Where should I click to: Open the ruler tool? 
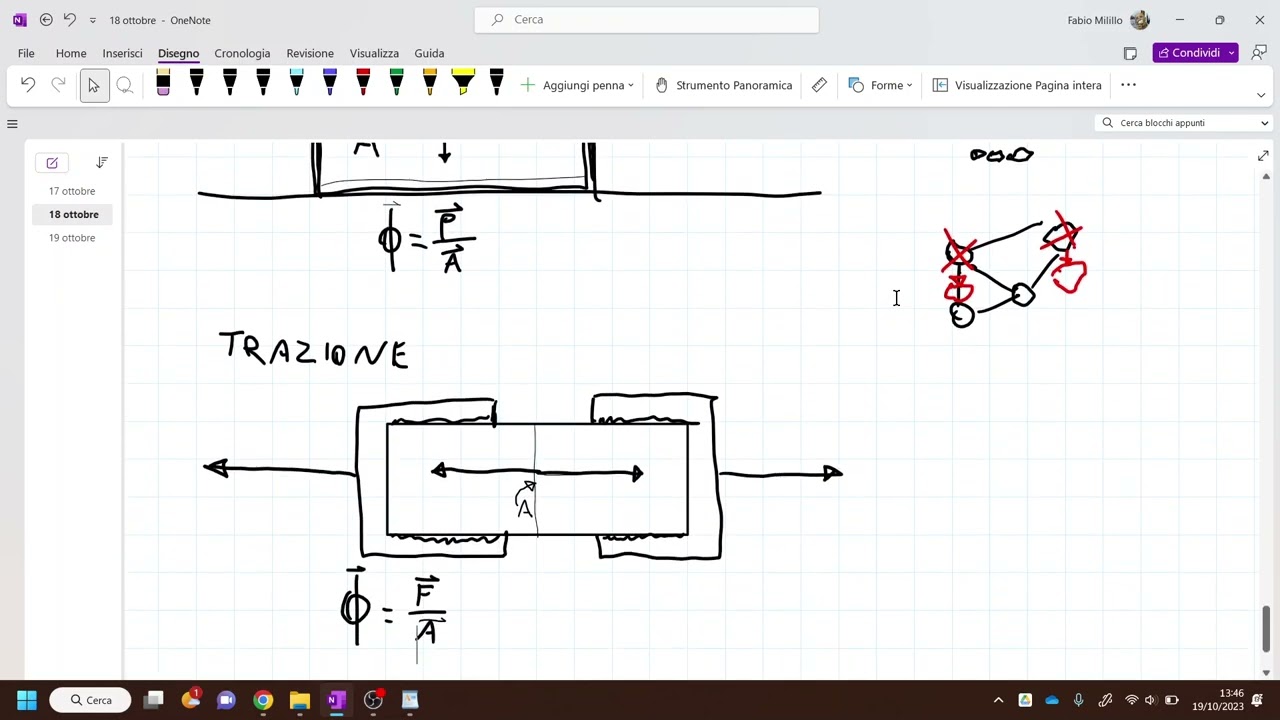pyautogui.click(x=819, y=85)
